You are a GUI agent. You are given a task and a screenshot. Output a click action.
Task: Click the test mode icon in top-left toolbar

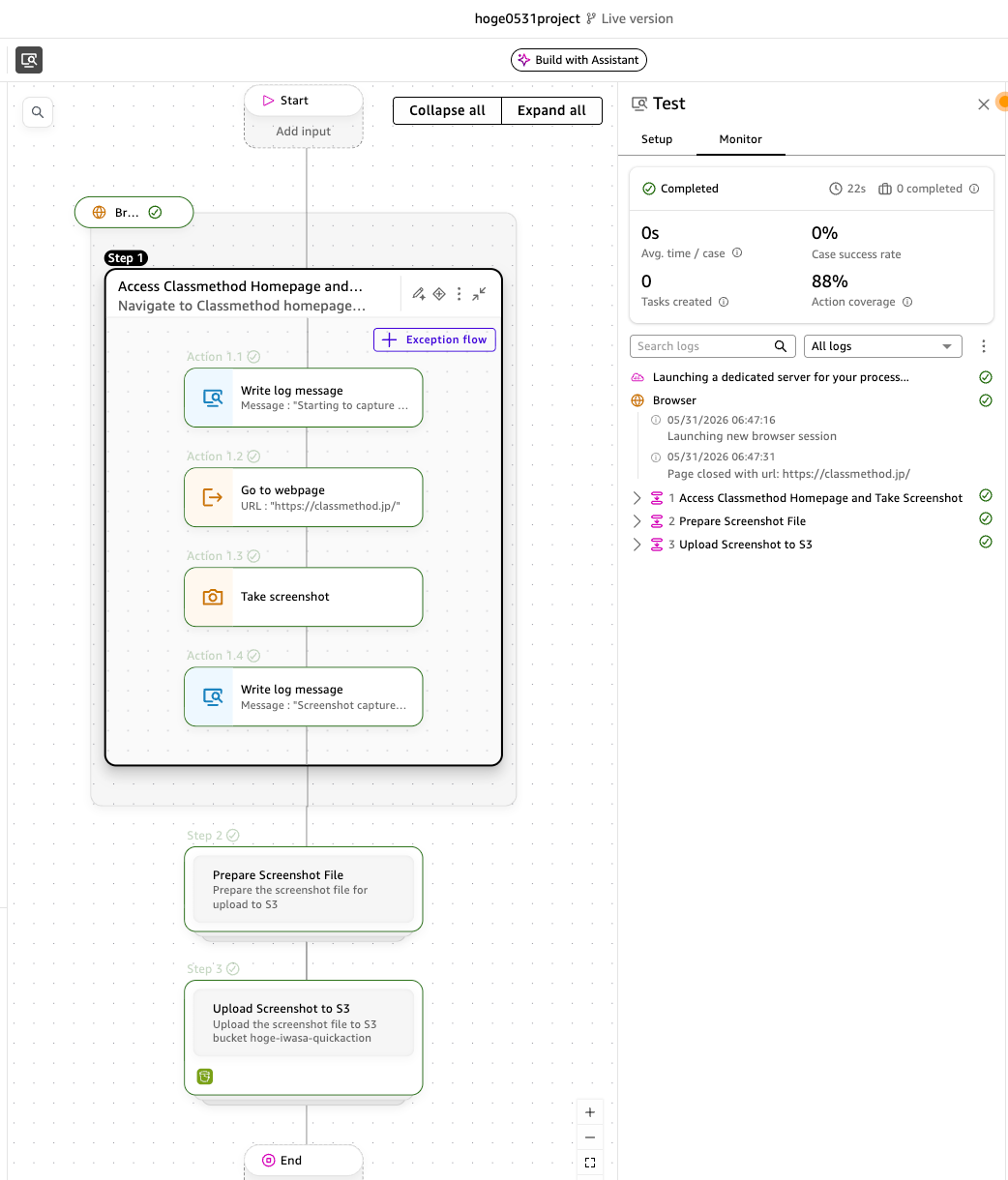click(29, 60)
